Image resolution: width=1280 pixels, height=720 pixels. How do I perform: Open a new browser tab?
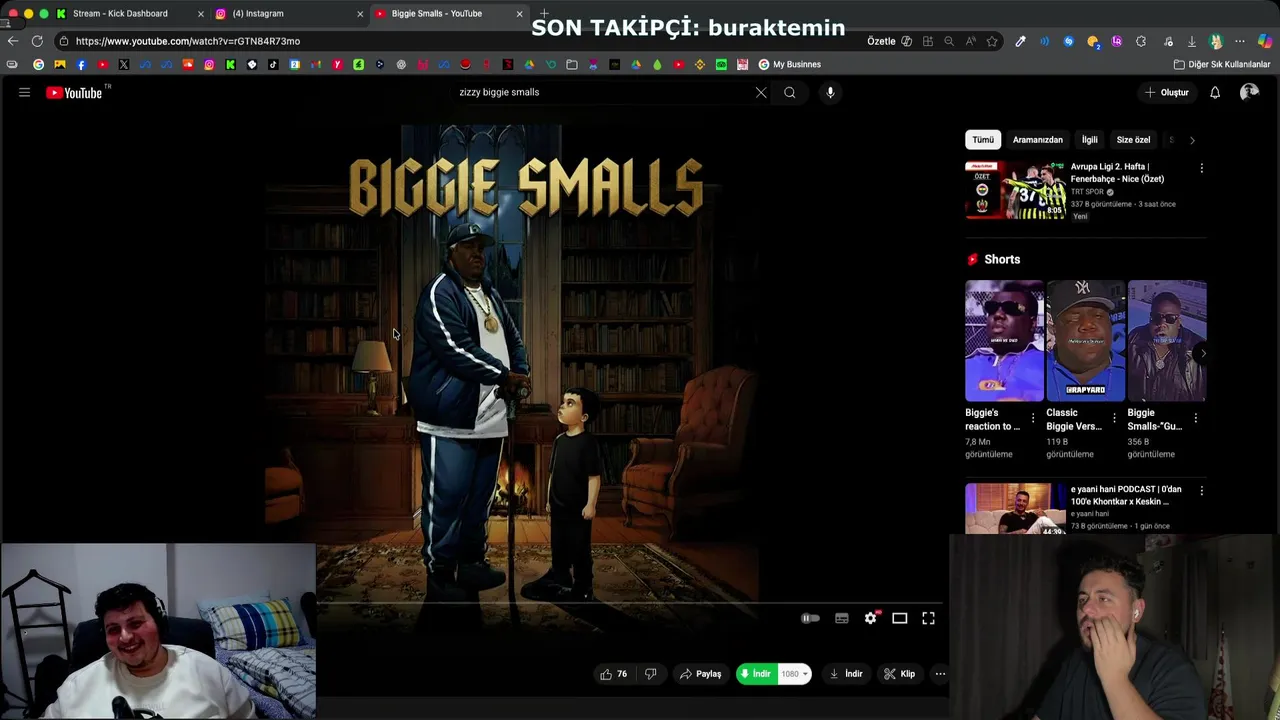tap(544, 14)
